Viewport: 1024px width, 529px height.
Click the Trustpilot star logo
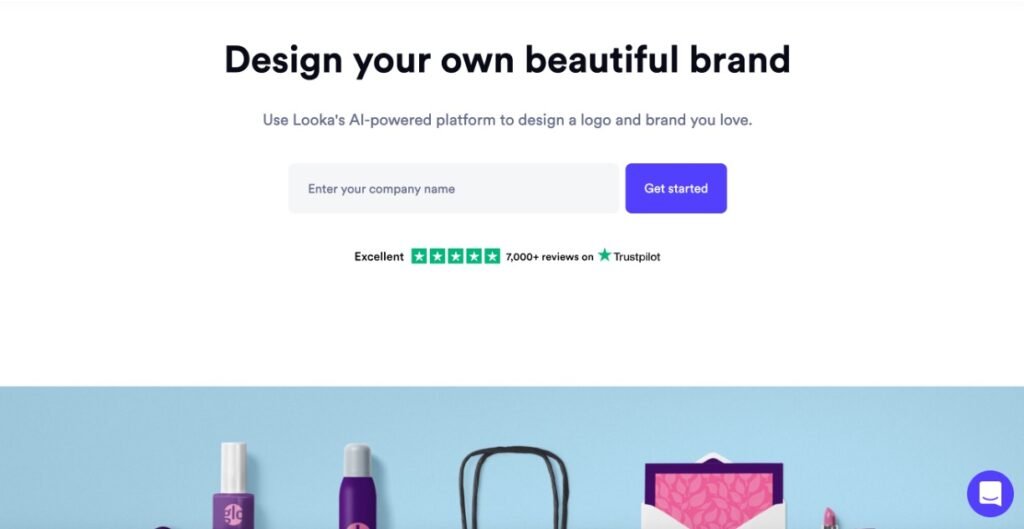tap(604, 255)
